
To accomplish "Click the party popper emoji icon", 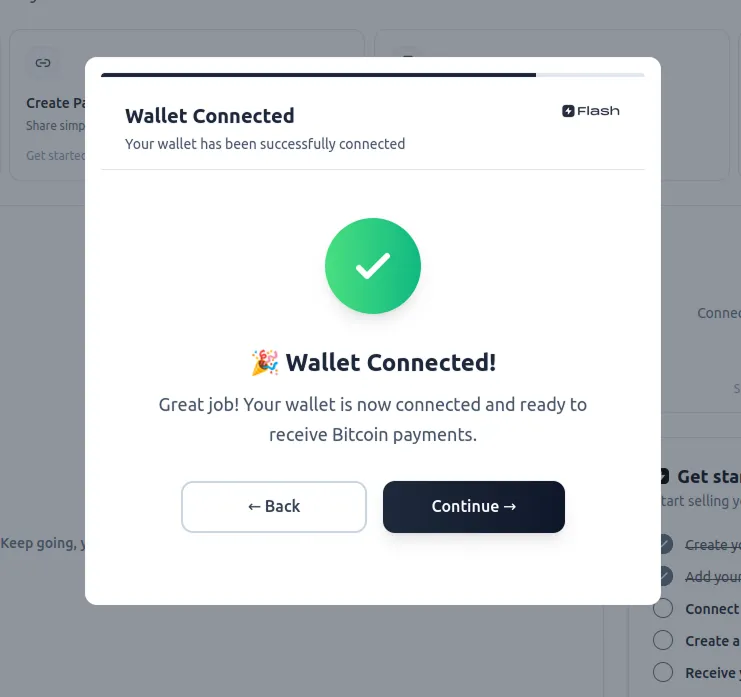I will coord(264,362).
